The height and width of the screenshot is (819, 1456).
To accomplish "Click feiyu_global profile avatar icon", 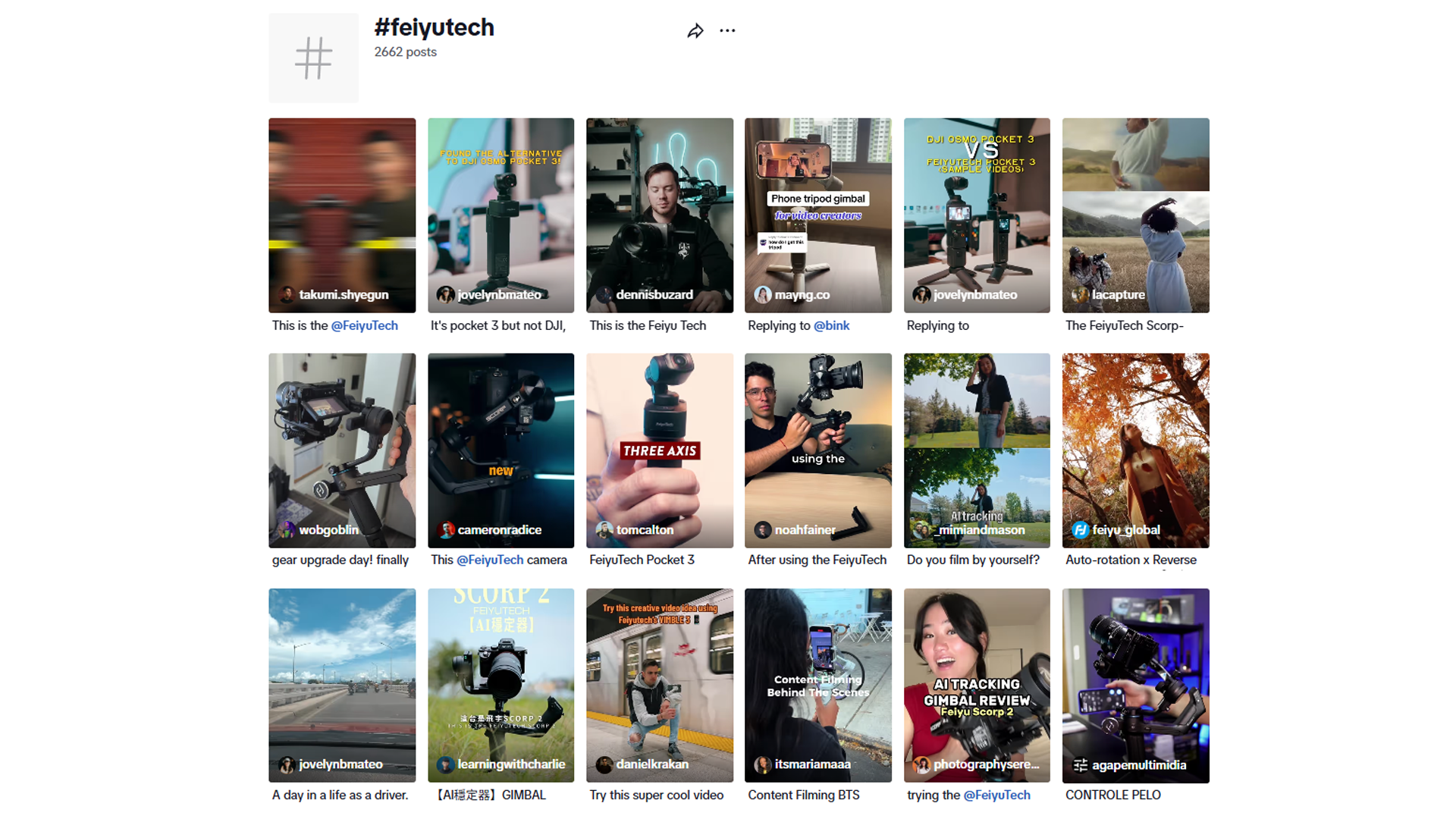I will tap(1080, 530).
